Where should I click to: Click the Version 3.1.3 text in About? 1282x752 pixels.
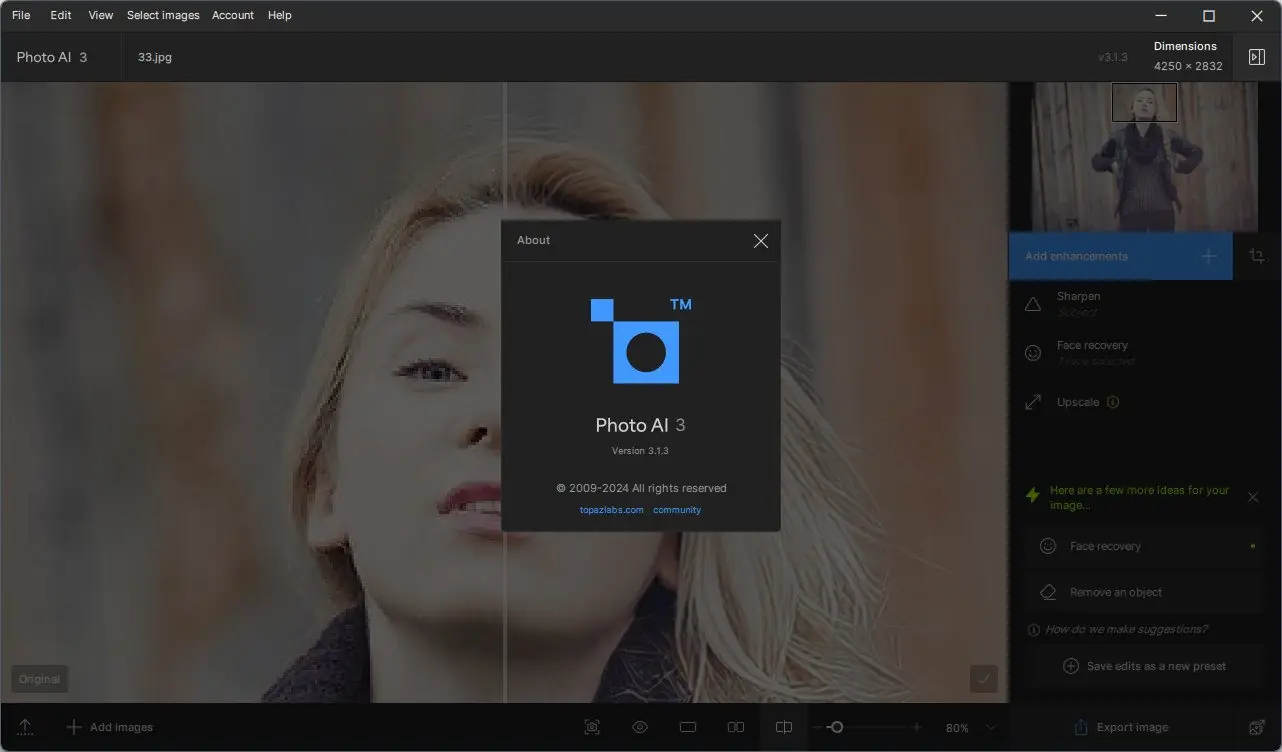tap(640, 451)
